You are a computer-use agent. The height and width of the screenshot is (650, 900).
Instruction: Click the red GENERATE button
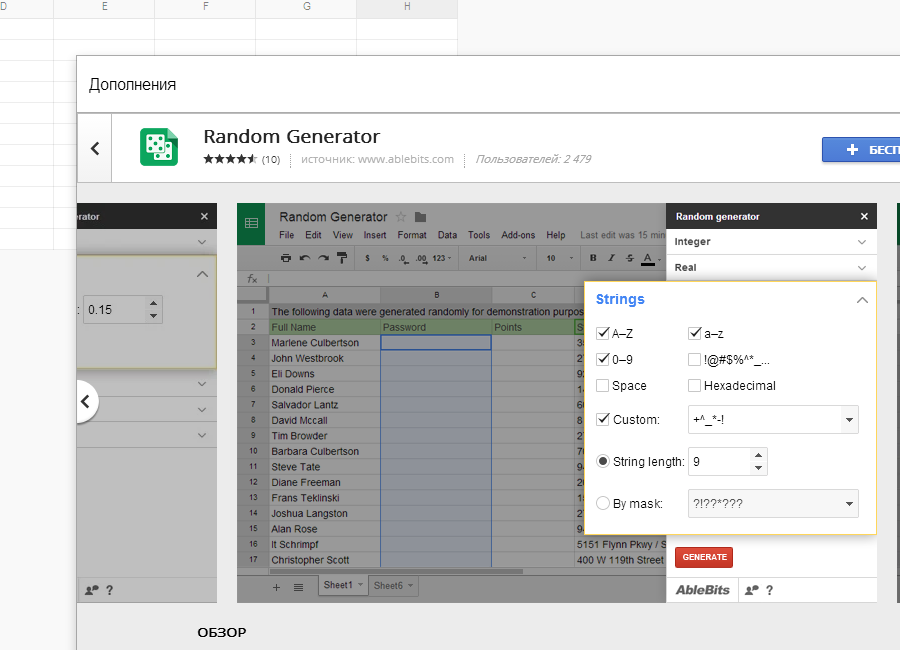[704, 557]
